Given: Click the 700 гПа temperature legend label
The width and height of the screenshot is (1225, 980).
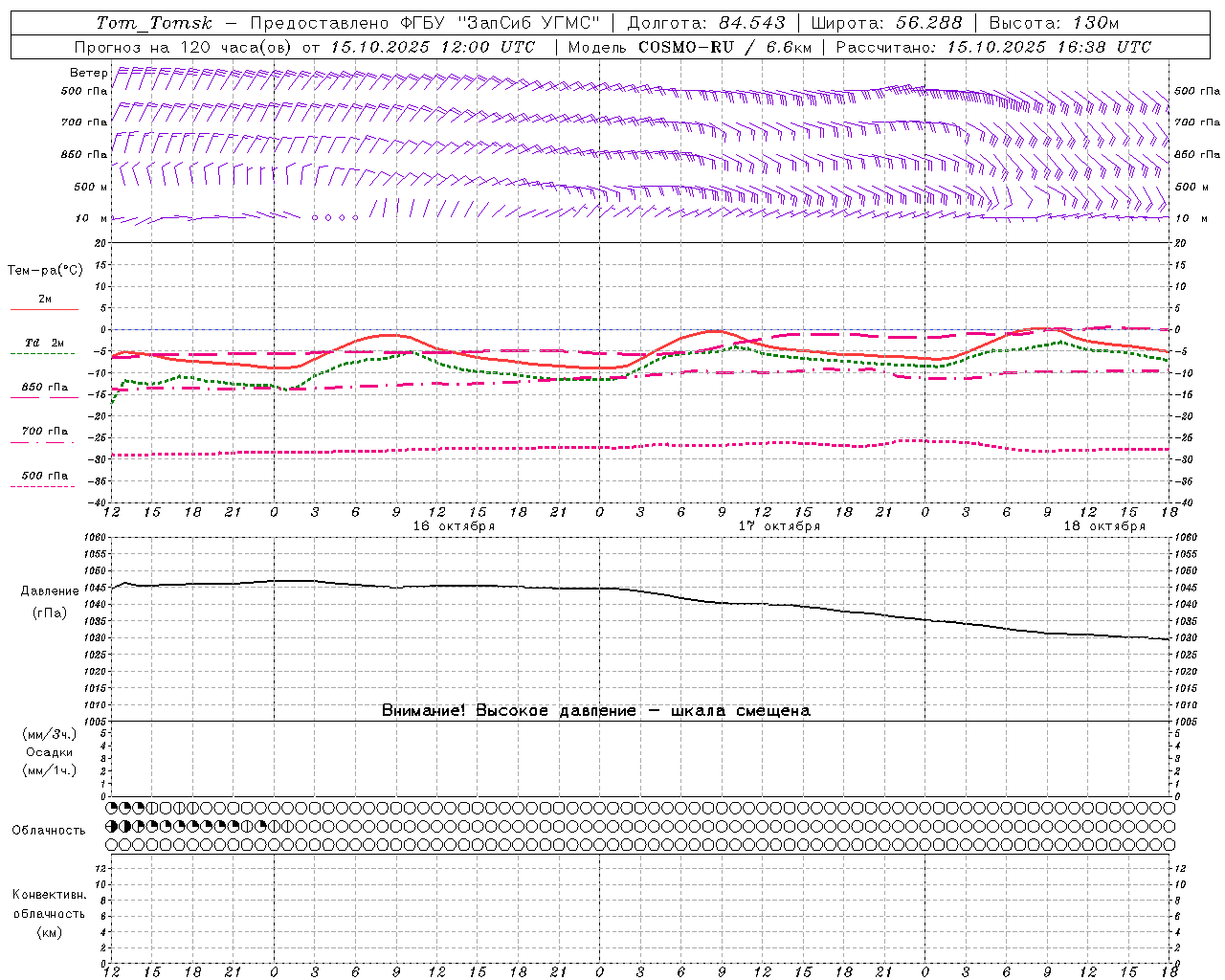Looking at the screenshot, I should pyautogui.click(x=44, y=432).
